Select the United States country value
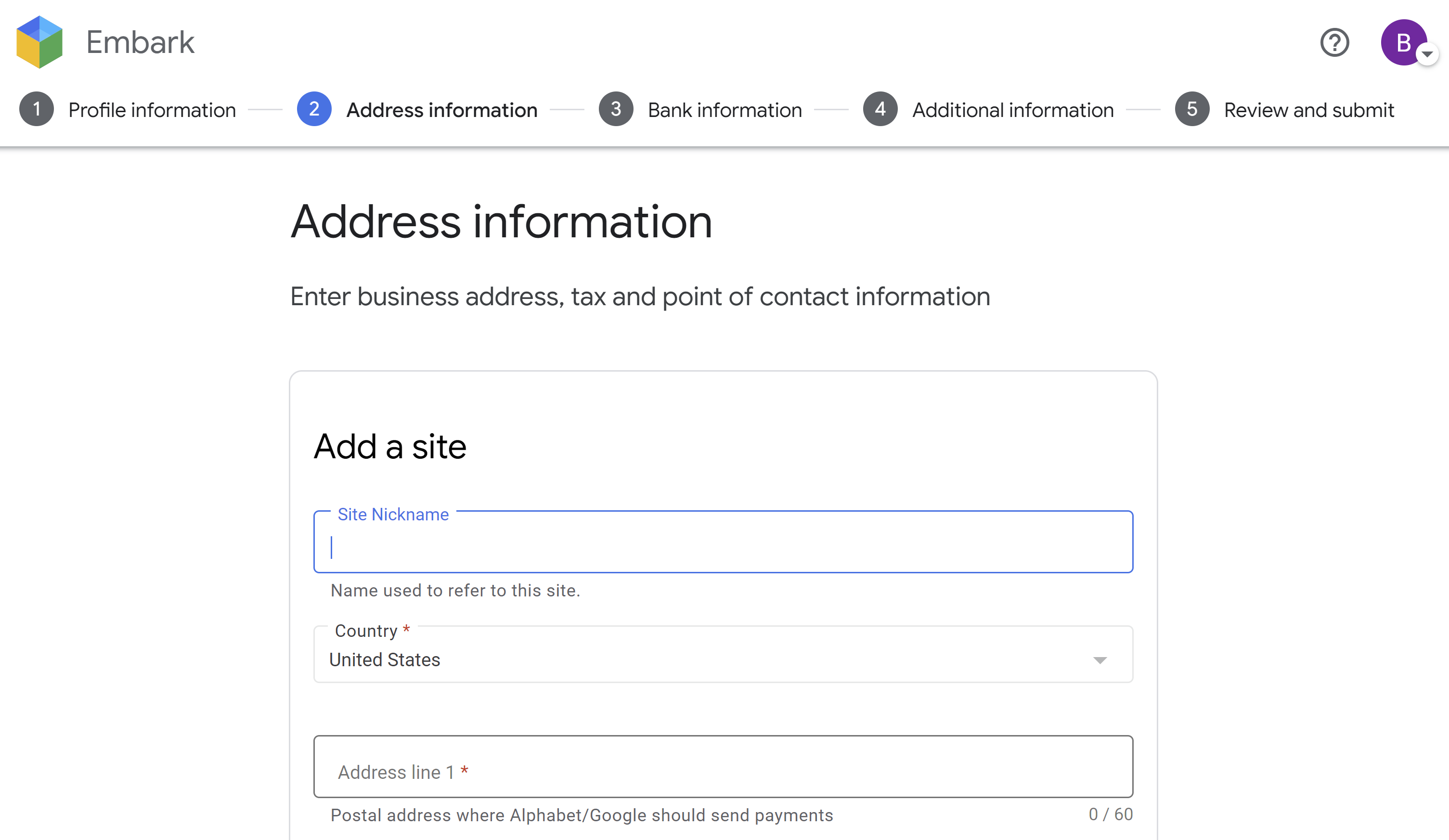This screenshot has width=1449, height=840. pyautogui.click(x=385, y=660)
